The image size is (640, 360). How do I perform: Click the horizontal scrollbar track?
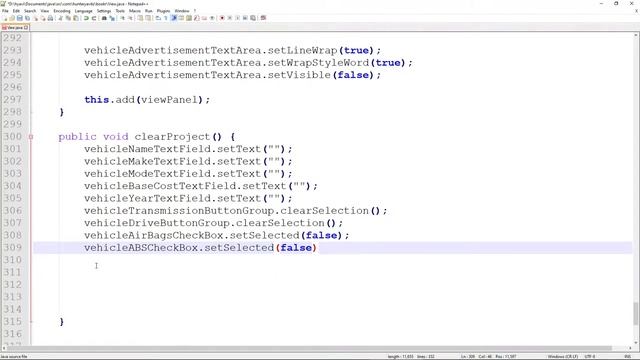tap(318, 348)
